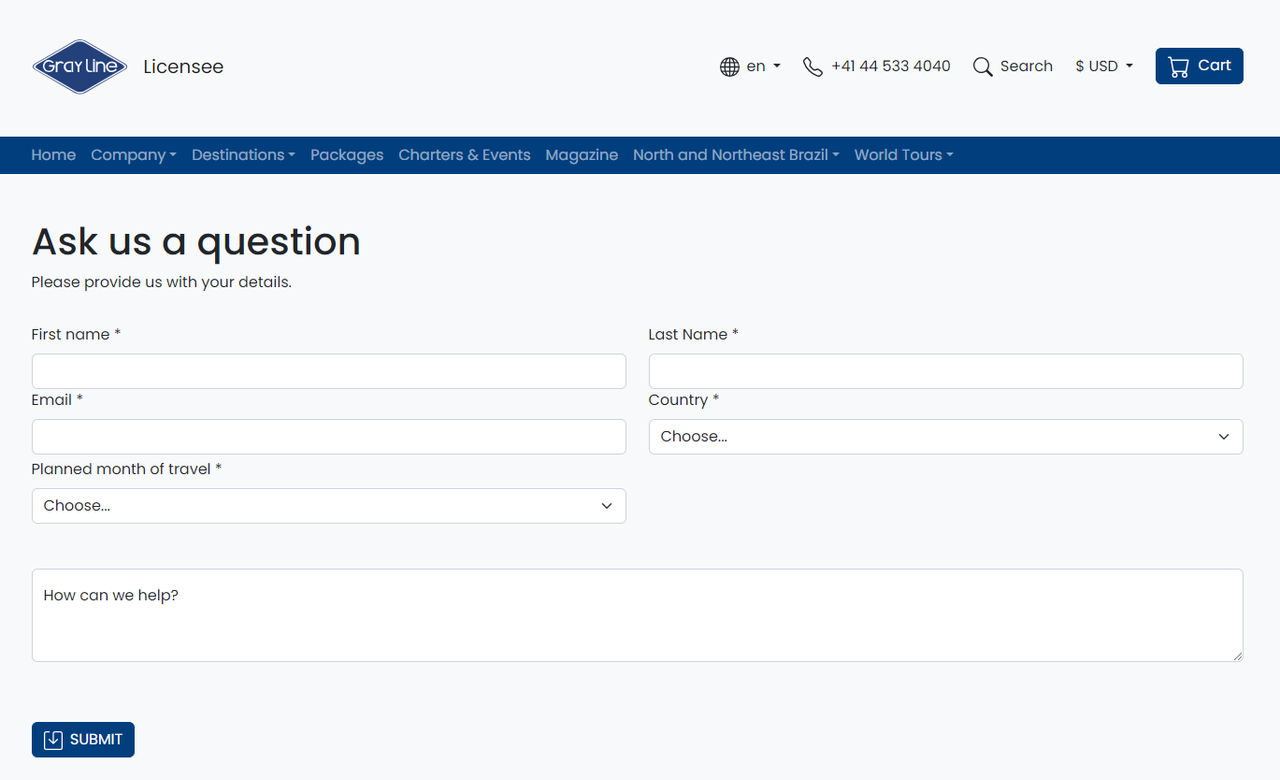Open the USD currency dropdown
1280x780 pixels.
(x=1104, y=66)
